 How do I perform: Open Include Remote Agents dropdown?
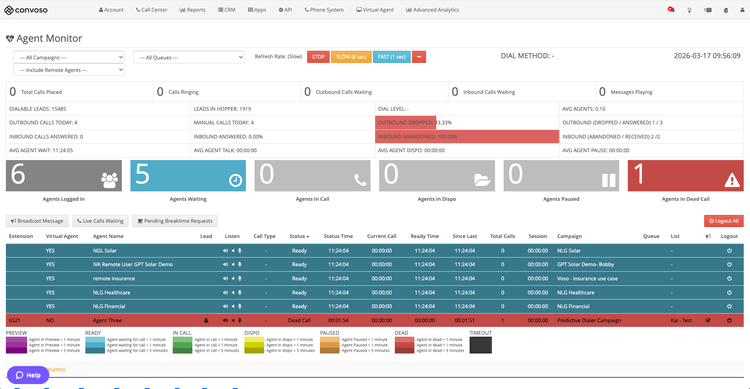(69, 70)
